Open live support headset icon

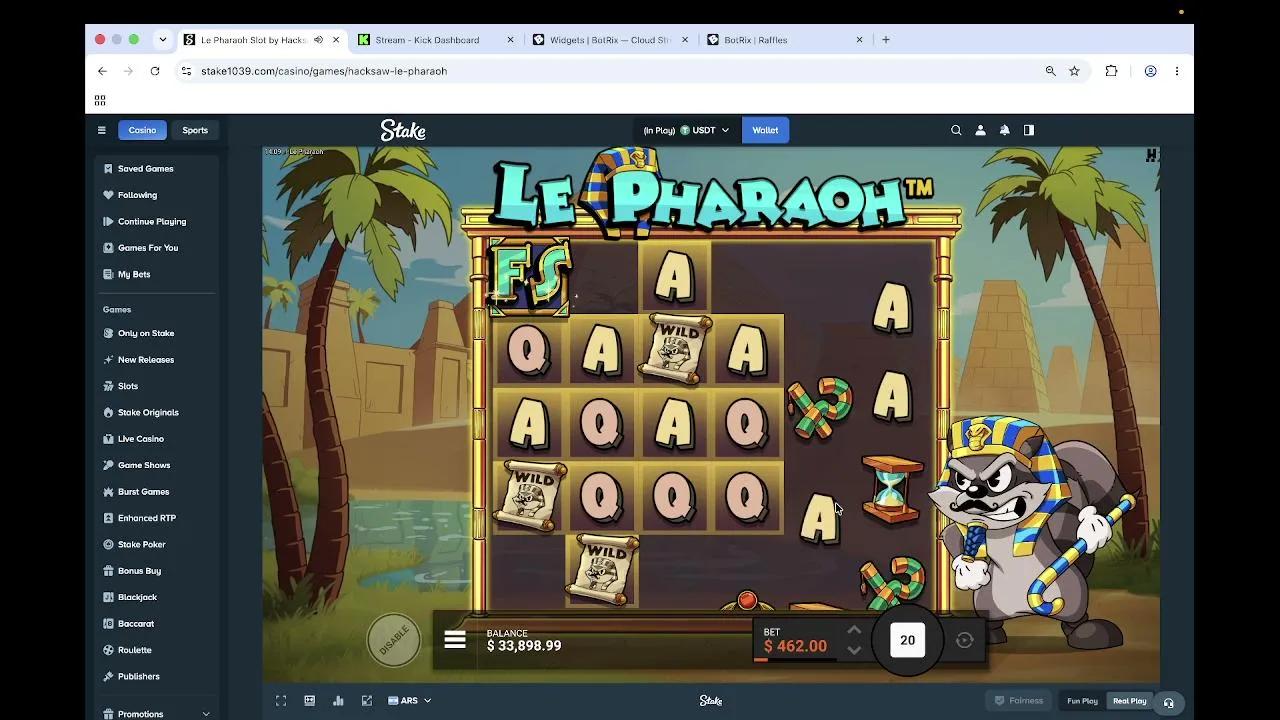1168,703
